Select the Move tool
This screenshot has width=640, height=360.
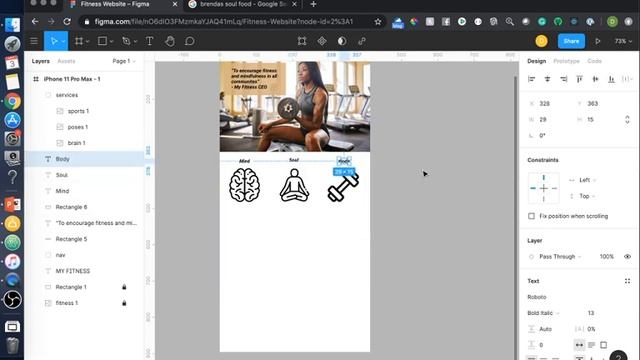click(x=53, y=41)
